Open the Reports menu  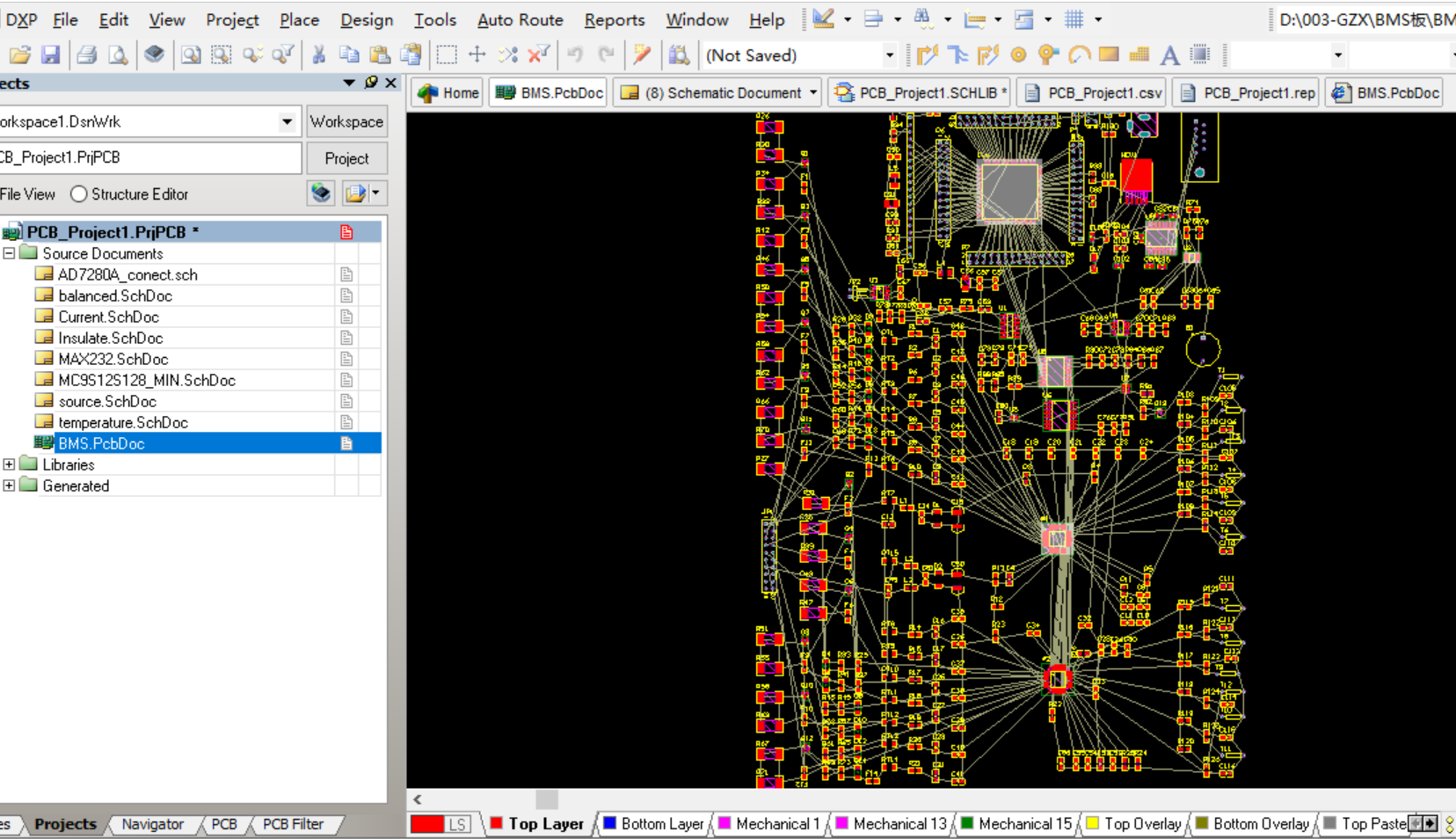pos(615,19)
